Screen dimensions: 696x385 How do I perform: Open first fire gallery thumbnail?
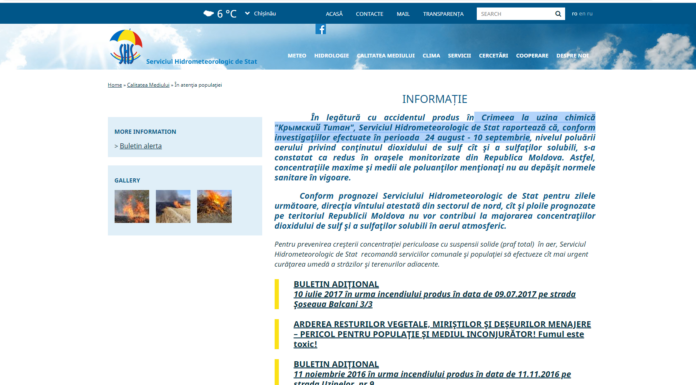pos(132,206)
